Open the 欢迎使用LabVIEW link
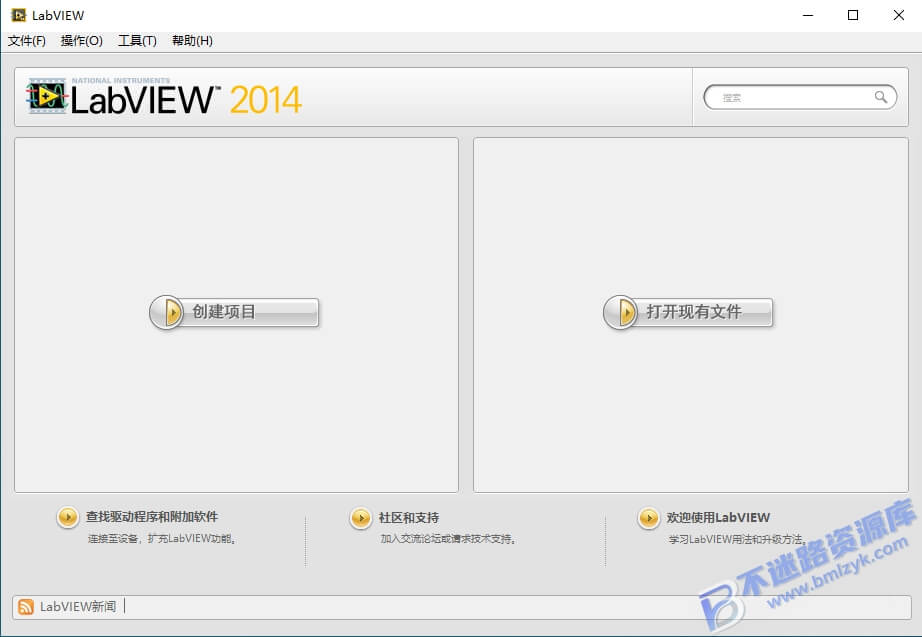 718,518
